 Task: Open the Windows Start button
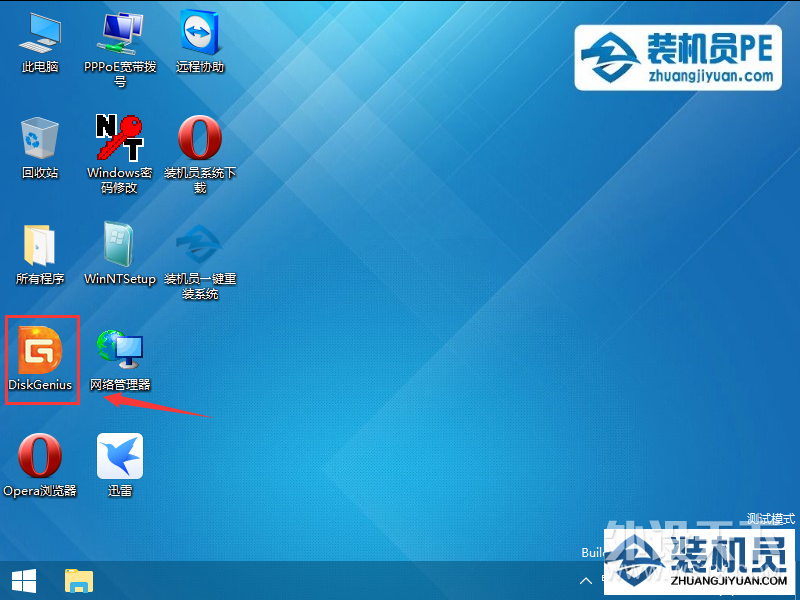tap(24, 581)
